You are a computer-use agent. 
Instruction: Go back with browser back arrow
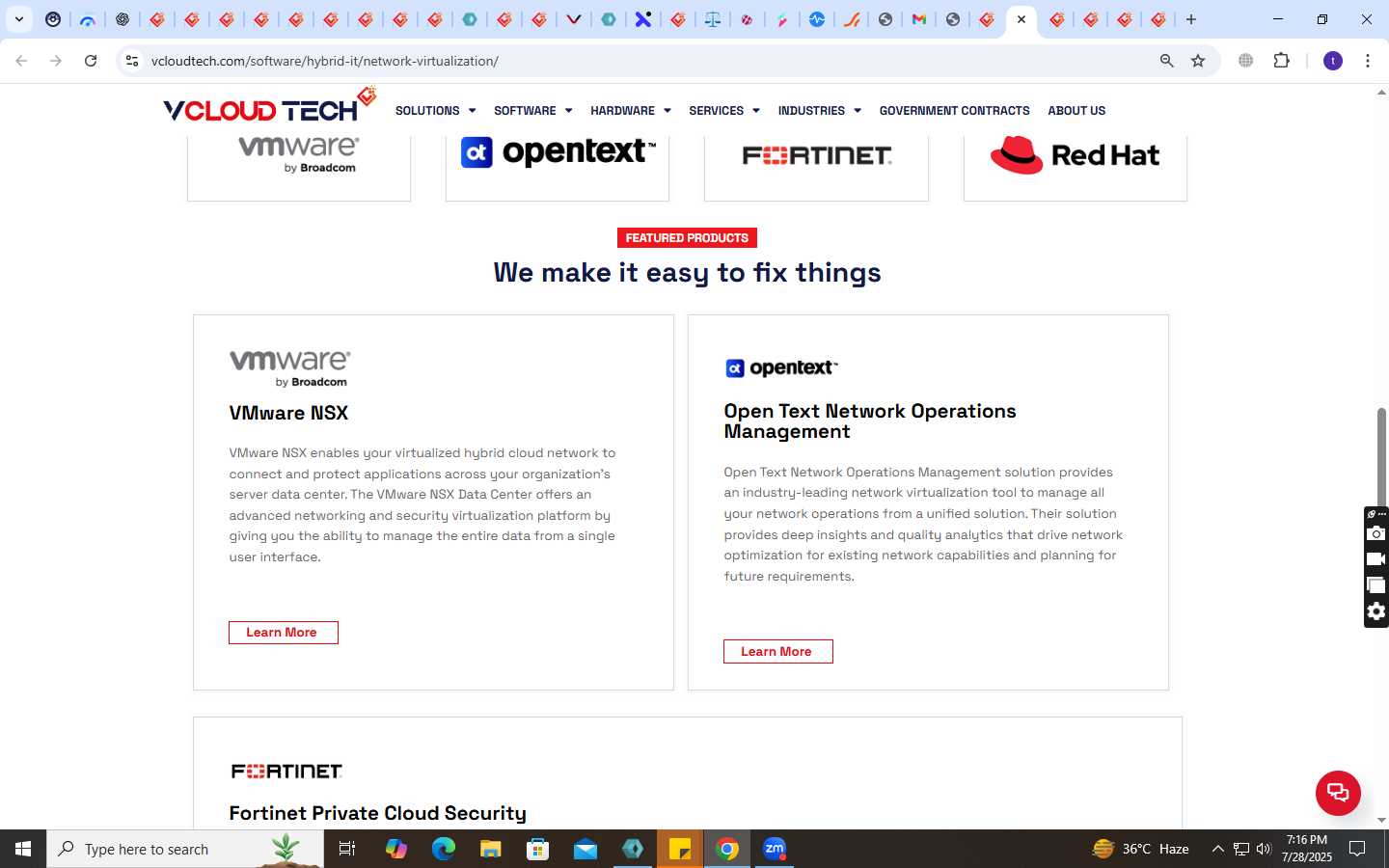[x=21, y=61]
